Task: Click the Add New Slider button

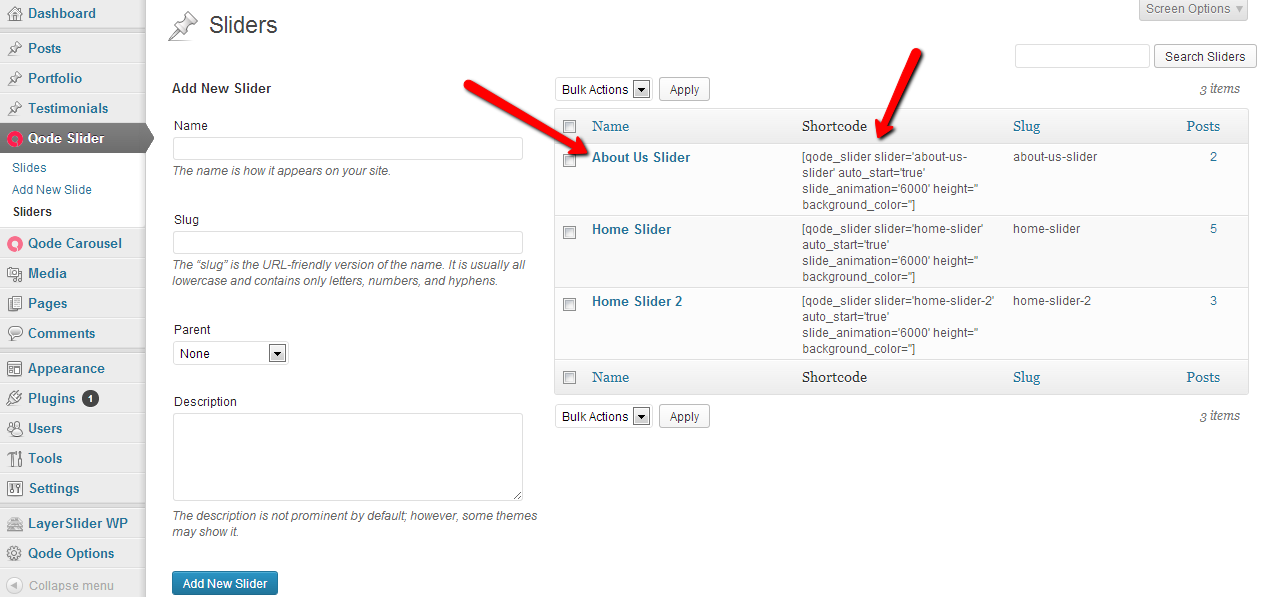Action: (x=225, y=584)
